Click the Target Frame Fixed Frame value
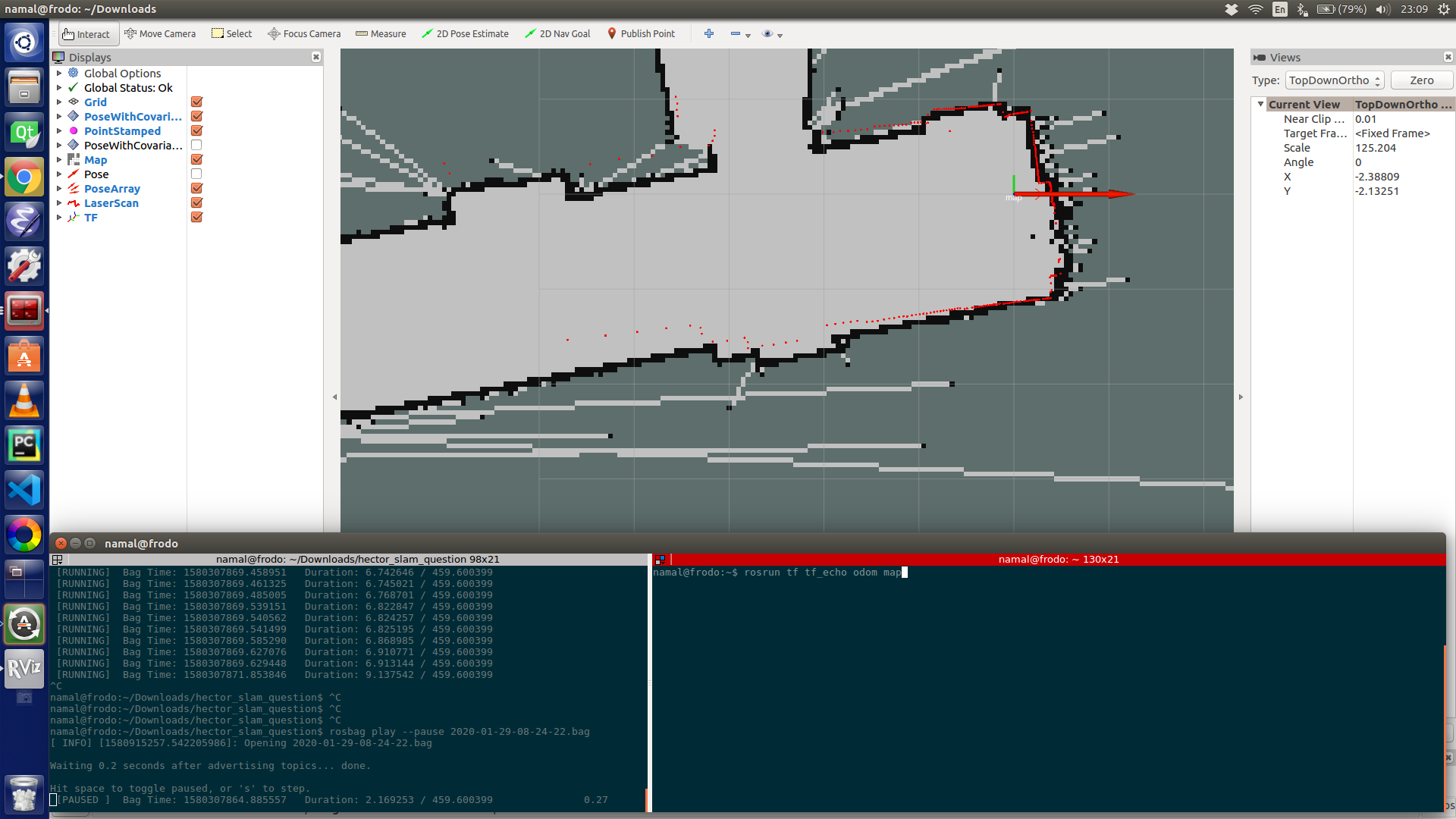 click(x=1403, y=133)
